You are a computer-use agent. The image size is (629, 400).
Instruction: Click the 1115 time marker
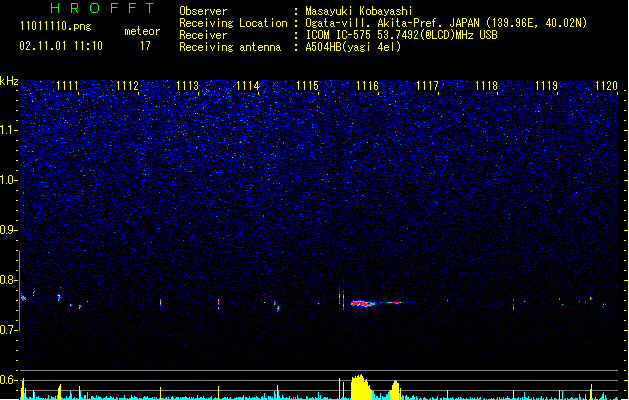pyautogui.click(x=307, y=86)
